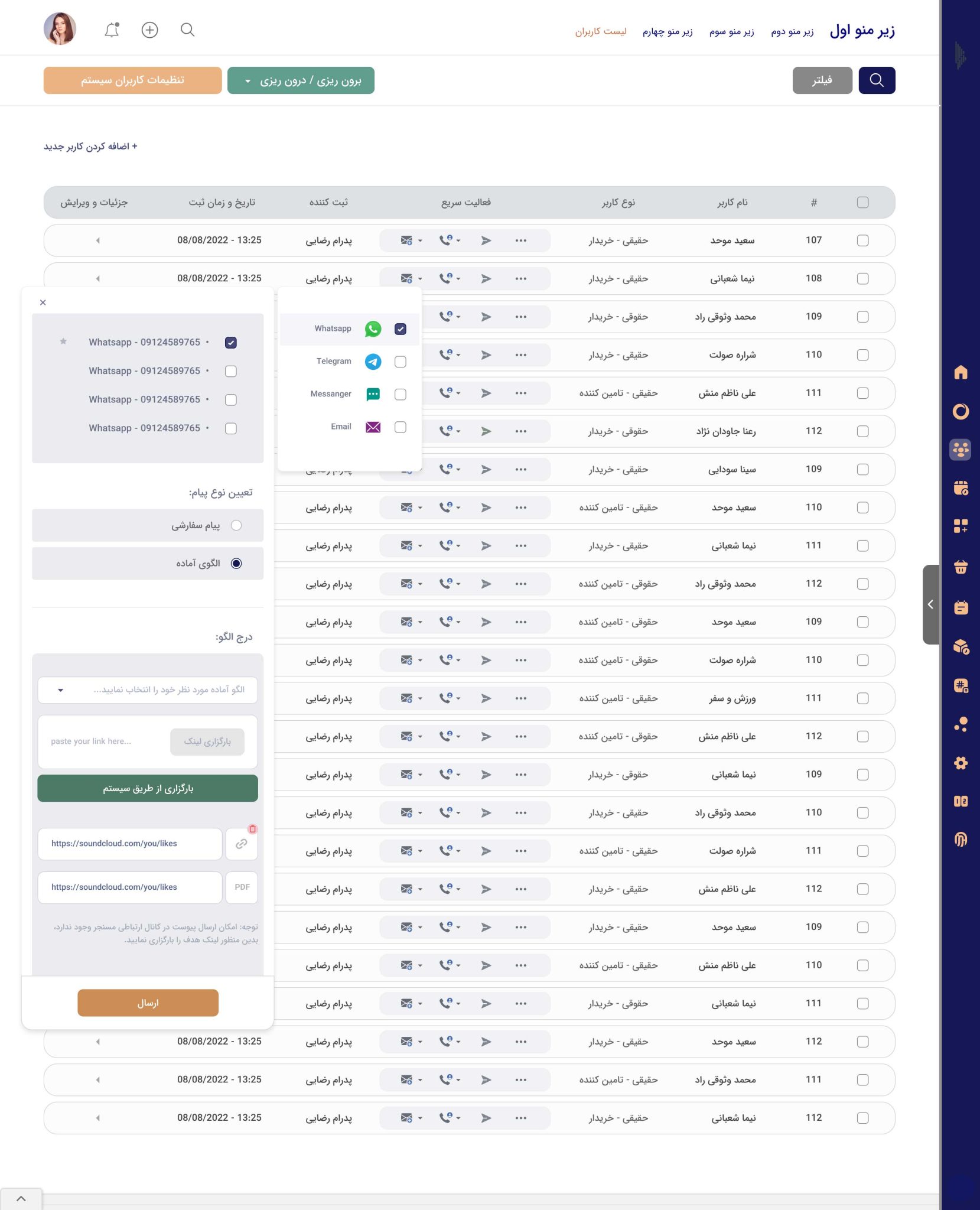The height and width of the screenshot is (1210, 980).
Task: Open the ready template selection dropdown
Action: pos(148,690)
